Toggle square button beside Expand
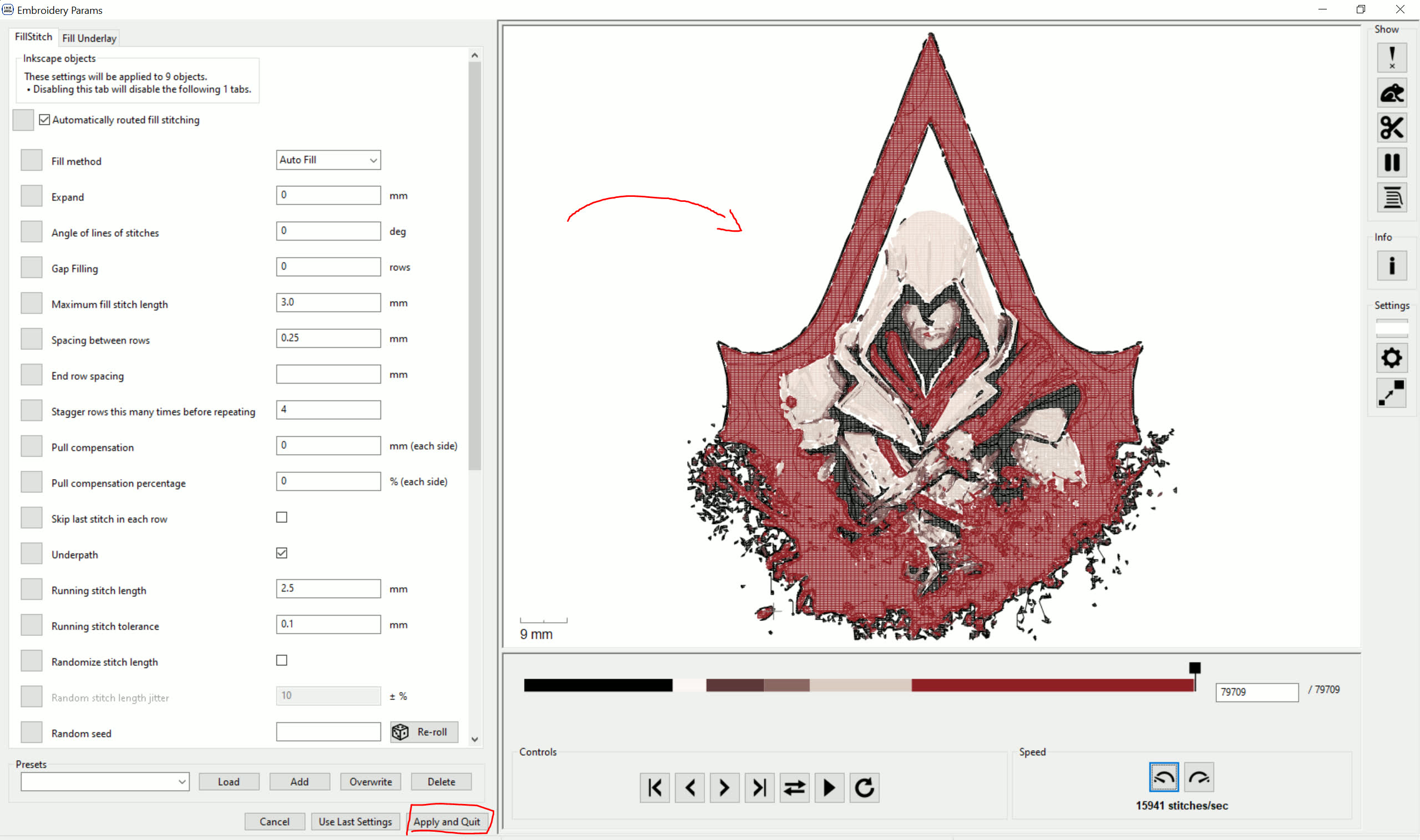 (x=32, y=196)
